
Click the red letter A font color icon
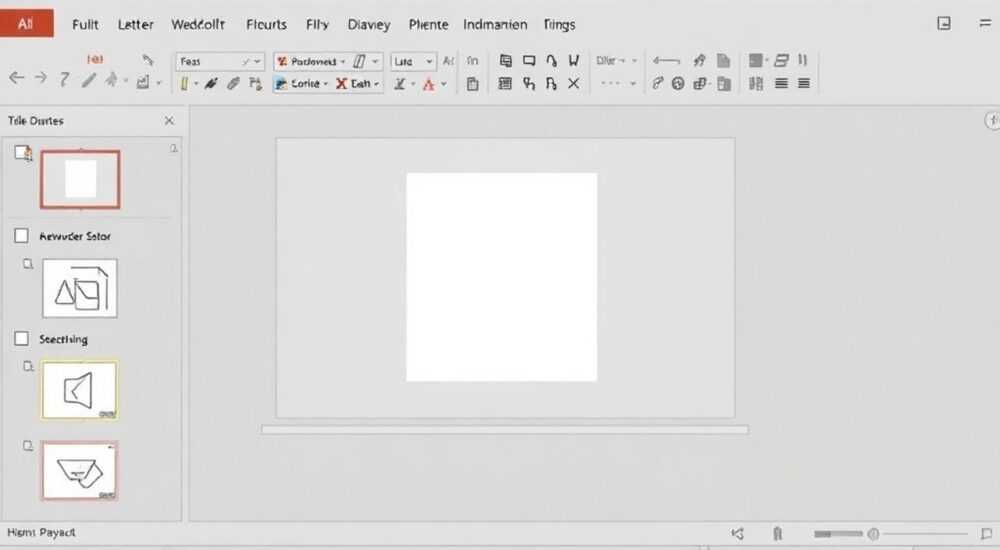[429, 84]
